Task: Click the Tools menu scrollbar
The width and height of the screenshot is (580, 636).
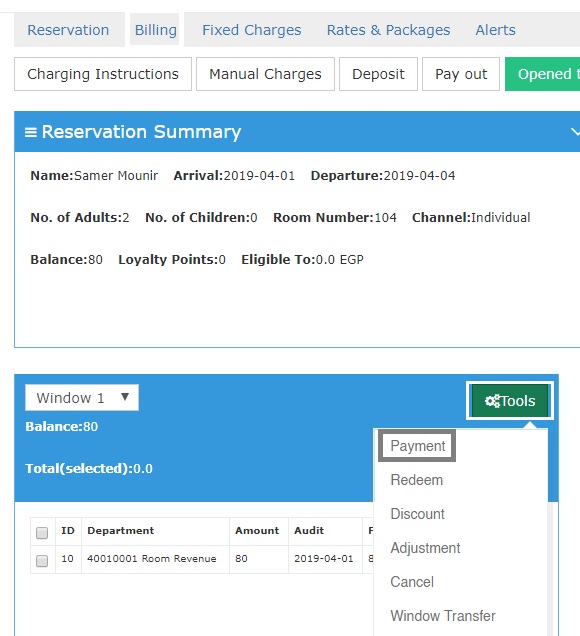Action: pos(550,568)
